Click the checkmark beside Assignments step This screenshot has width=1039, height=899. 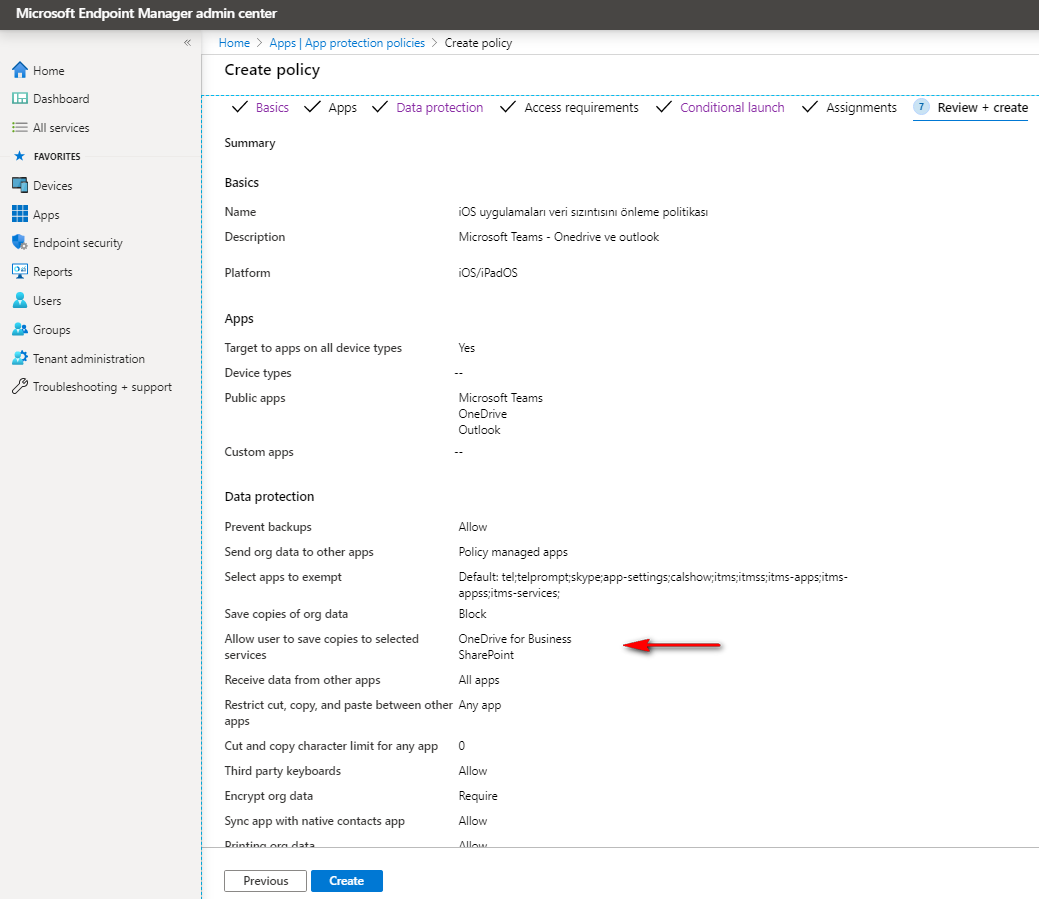point(809,107)
